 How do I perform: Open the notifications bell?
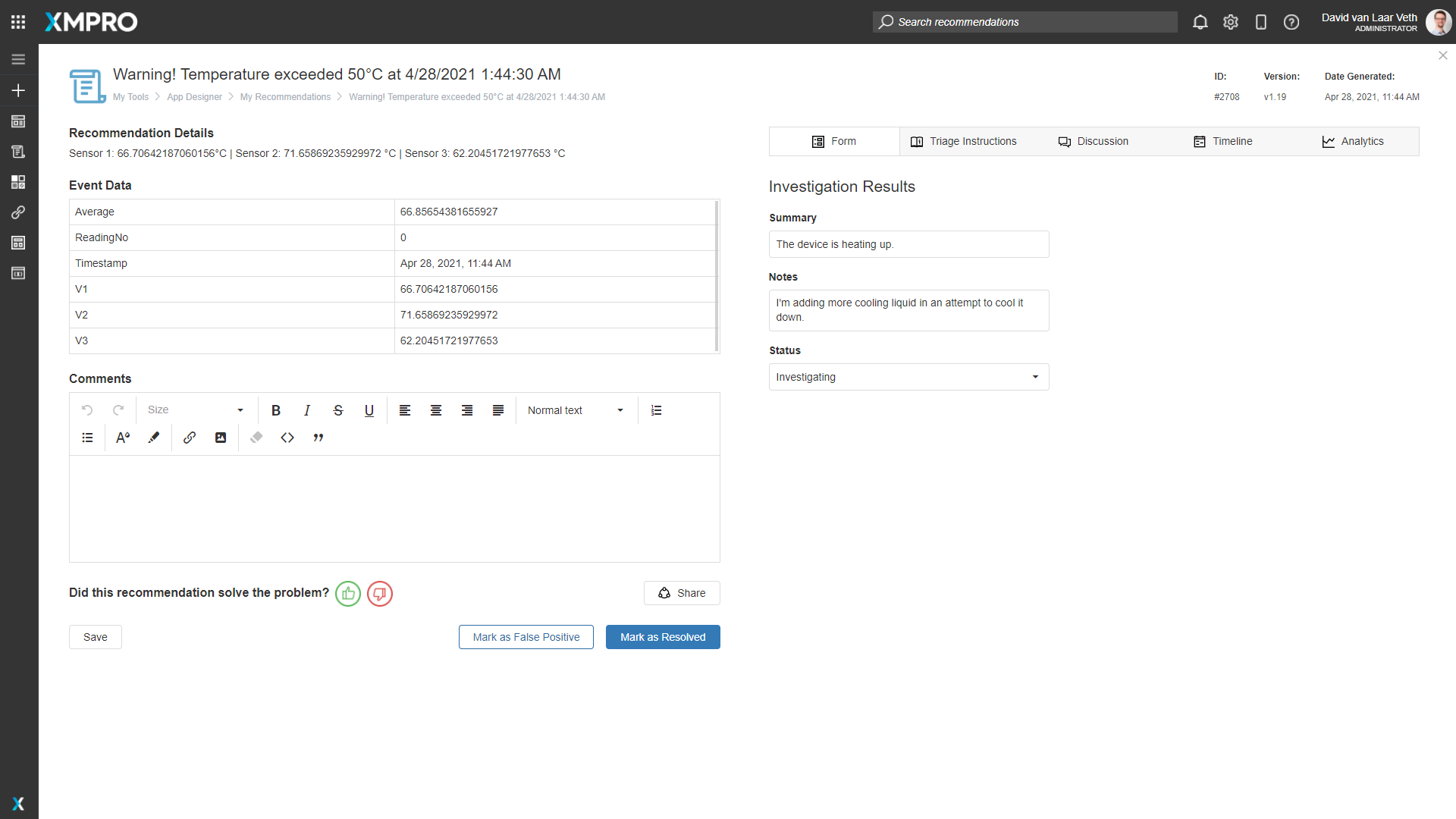tap(1200, 22)
